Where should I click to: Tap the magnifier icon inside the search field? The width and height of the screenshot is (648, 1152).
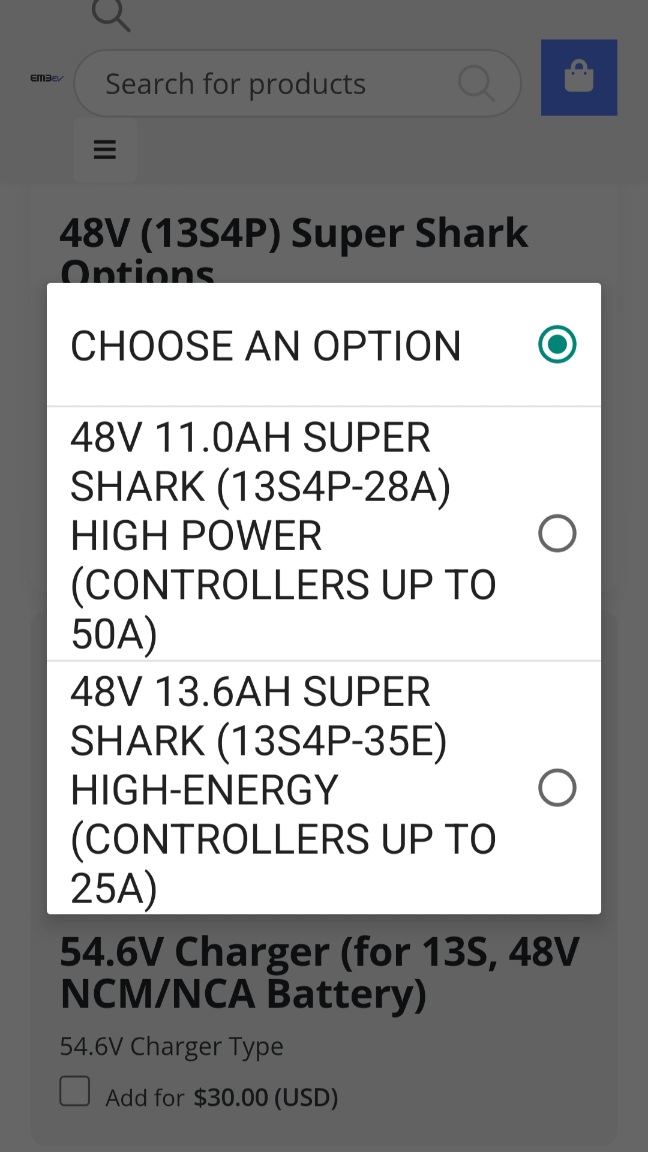coord(476,83)
